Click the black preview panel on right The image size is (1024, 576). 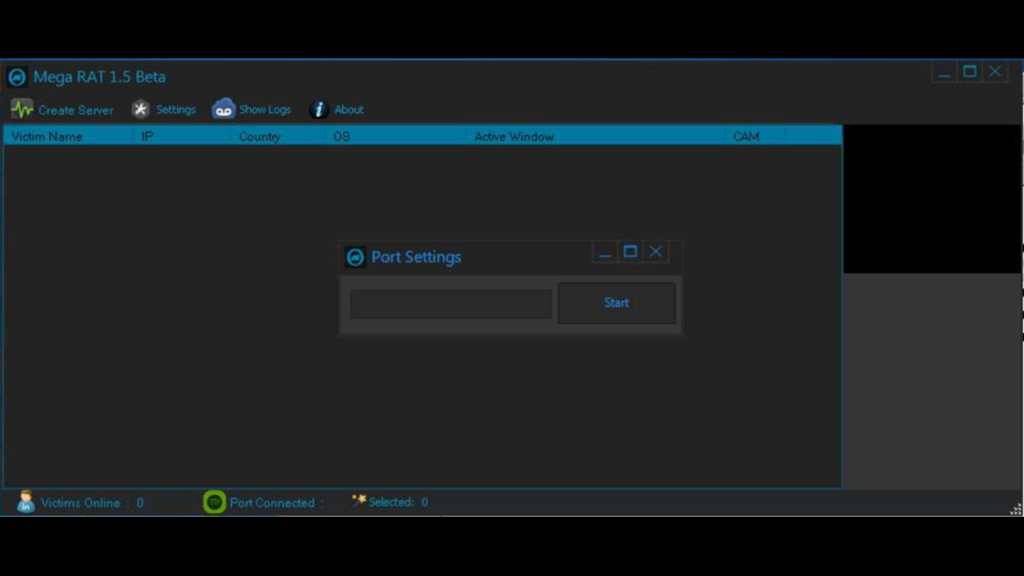point(932,199)
